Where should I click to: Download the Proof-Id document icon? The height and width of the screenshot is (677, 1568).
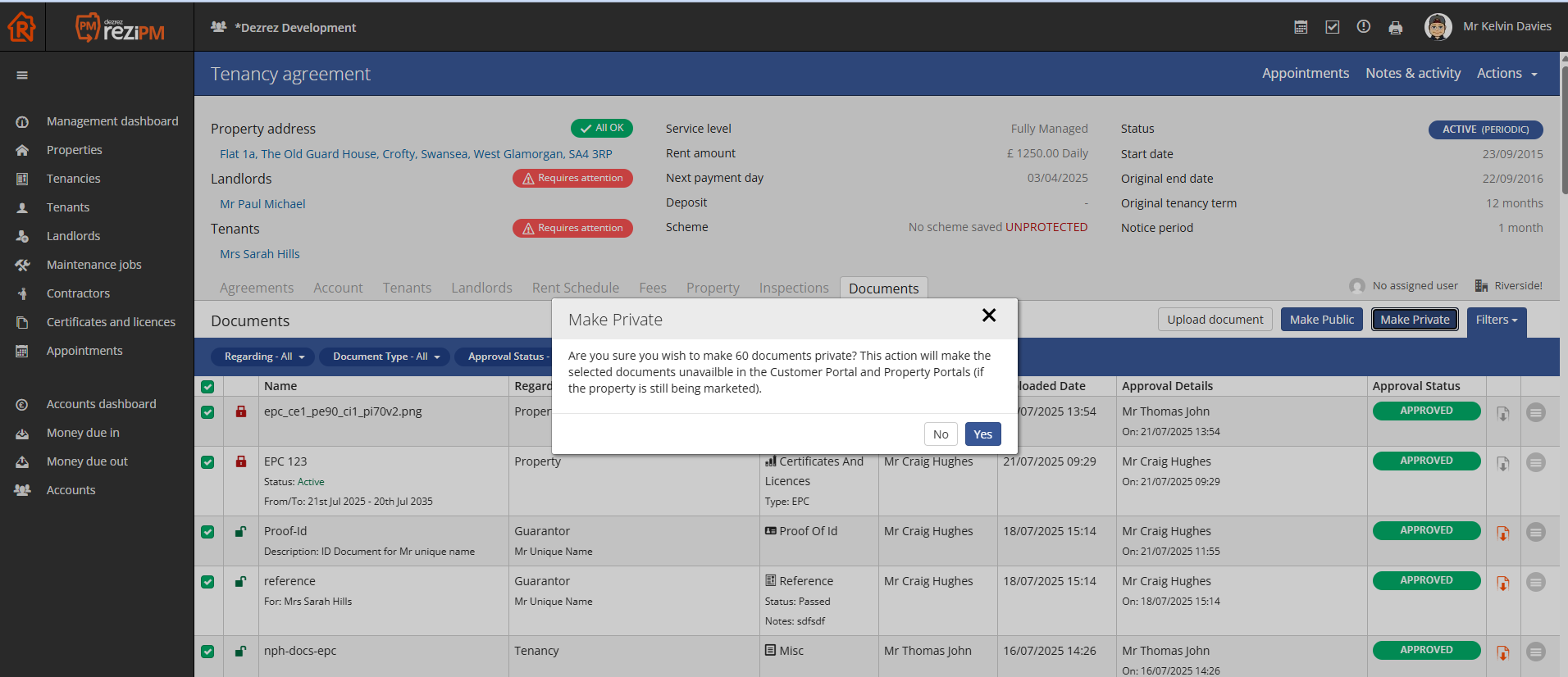pos(1502,534)
